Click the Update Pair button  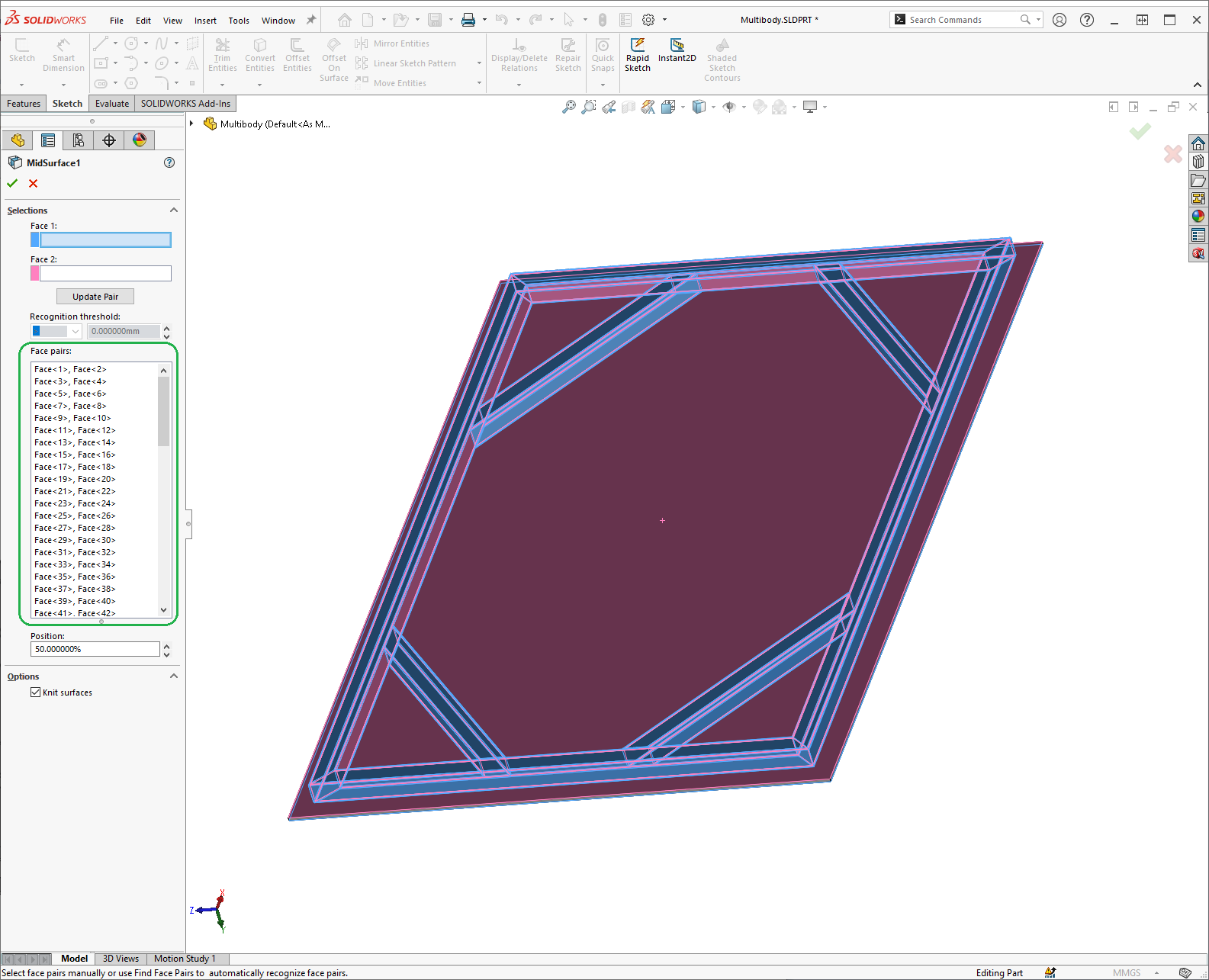95,297
